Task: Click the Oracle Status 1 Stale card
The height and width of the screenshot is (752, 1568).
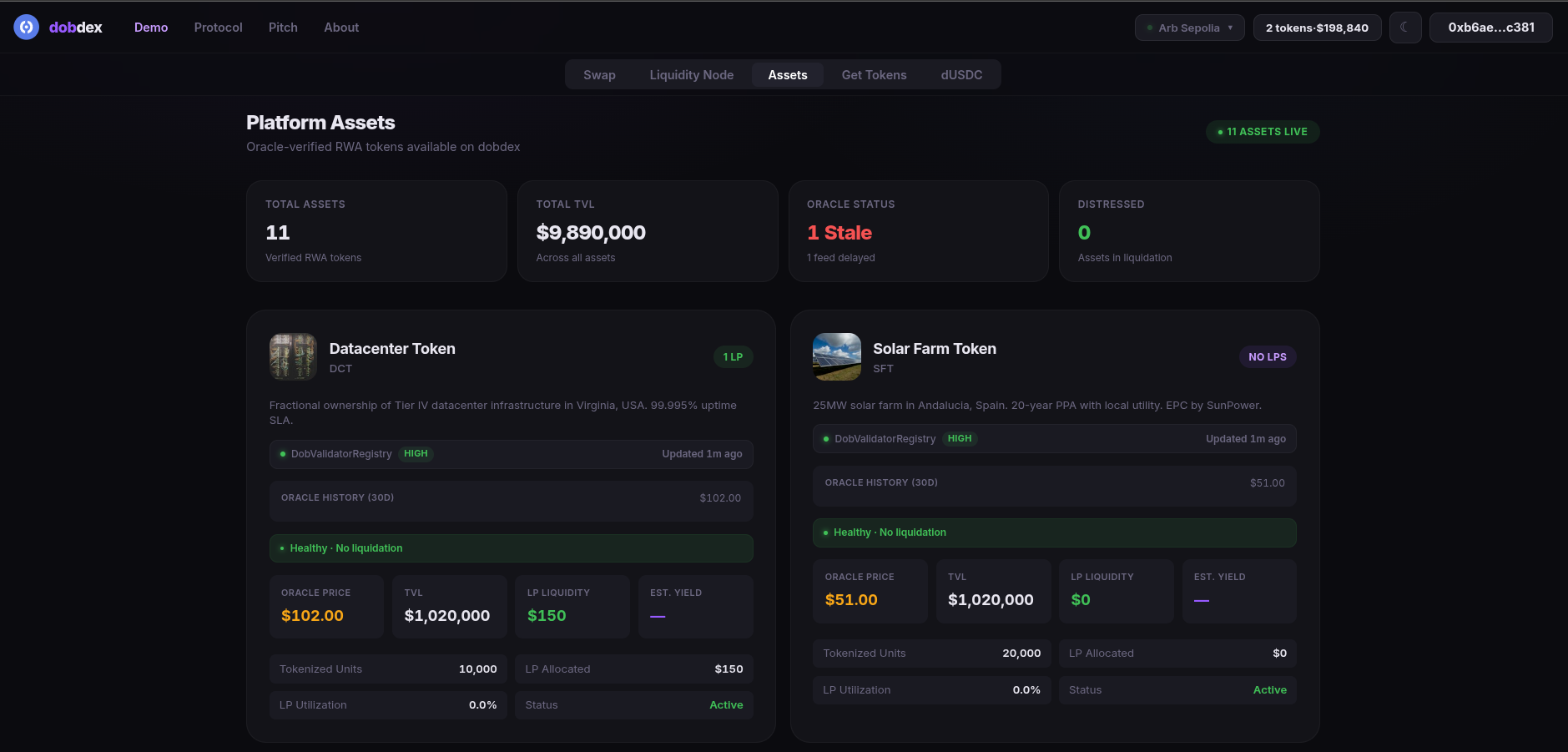Action: 918,231
